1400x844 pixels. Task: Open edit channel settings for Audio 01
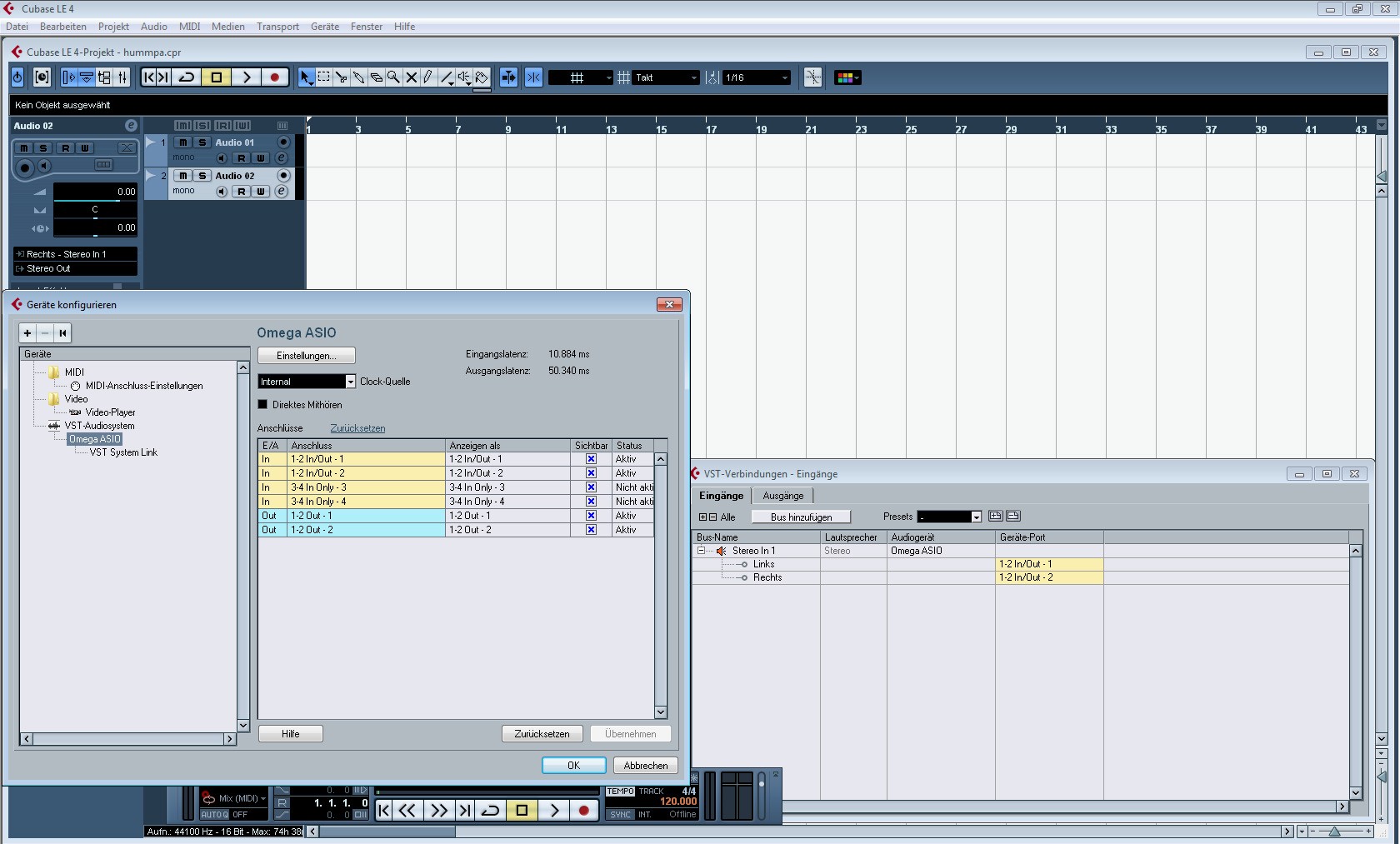point(282,157)
